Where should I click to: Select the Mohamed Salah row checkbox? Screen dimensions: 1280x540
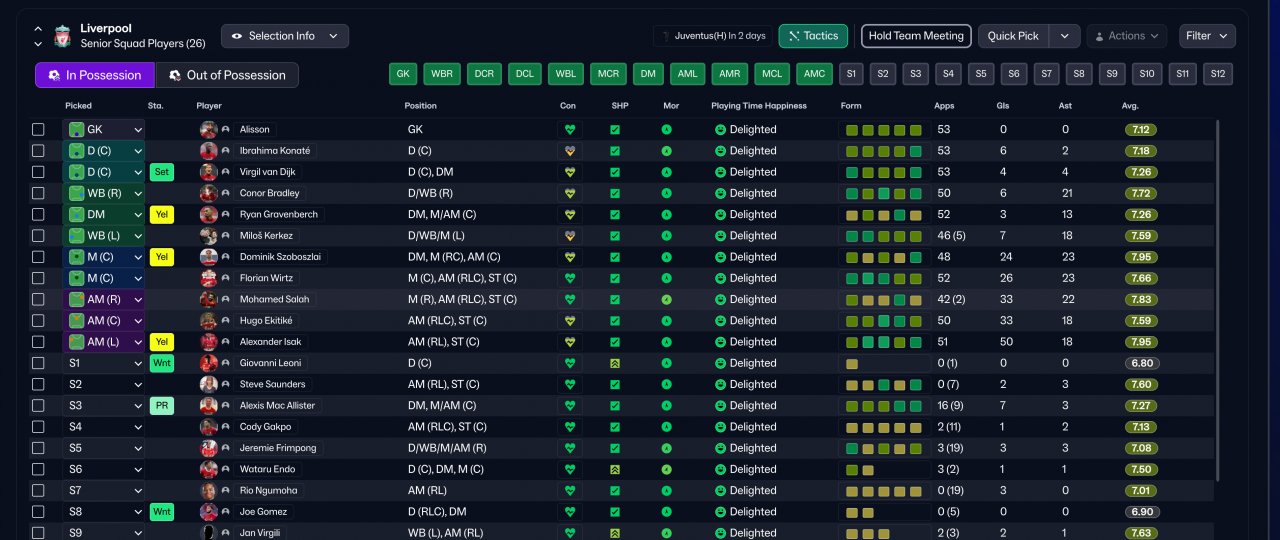(38, 299)
